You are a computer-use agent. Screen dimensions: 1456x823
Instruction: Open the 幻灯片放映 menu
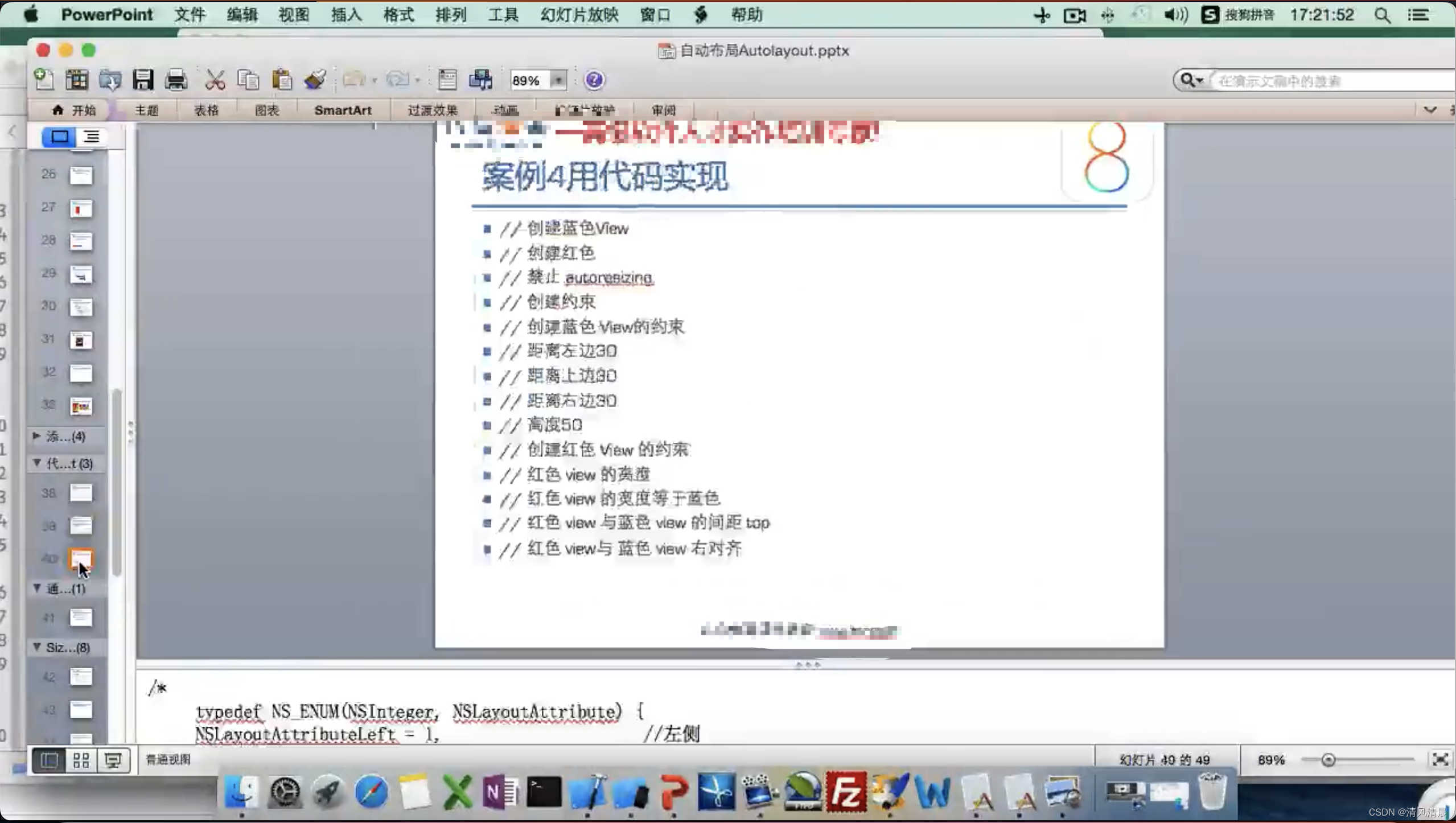point(579,15)
